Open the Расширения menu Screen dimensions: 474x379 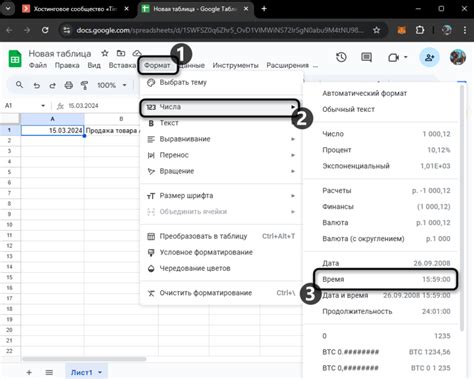pos(287,65)
